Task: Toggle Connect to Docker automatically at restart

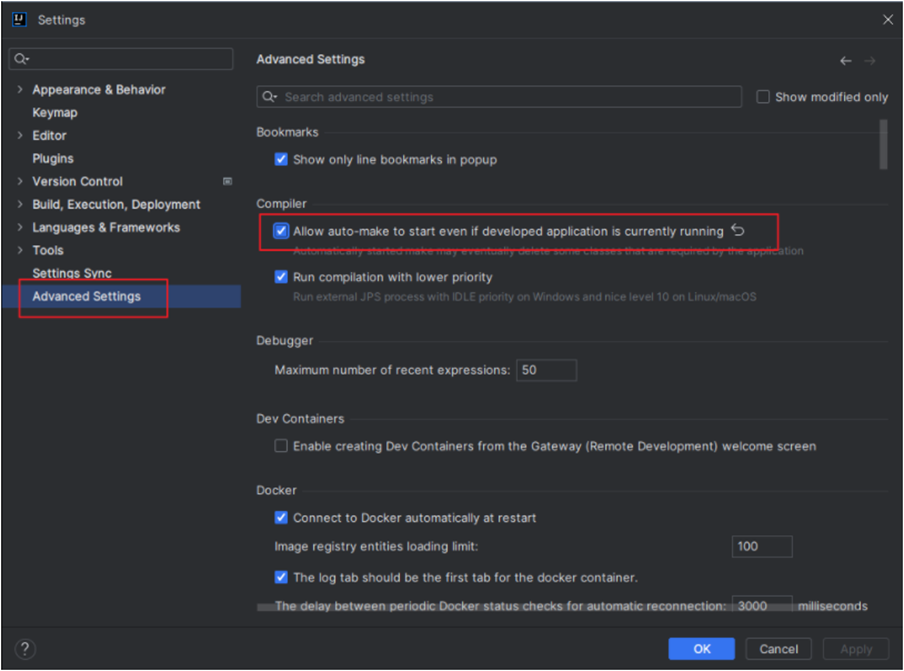Action: (281, 518)
